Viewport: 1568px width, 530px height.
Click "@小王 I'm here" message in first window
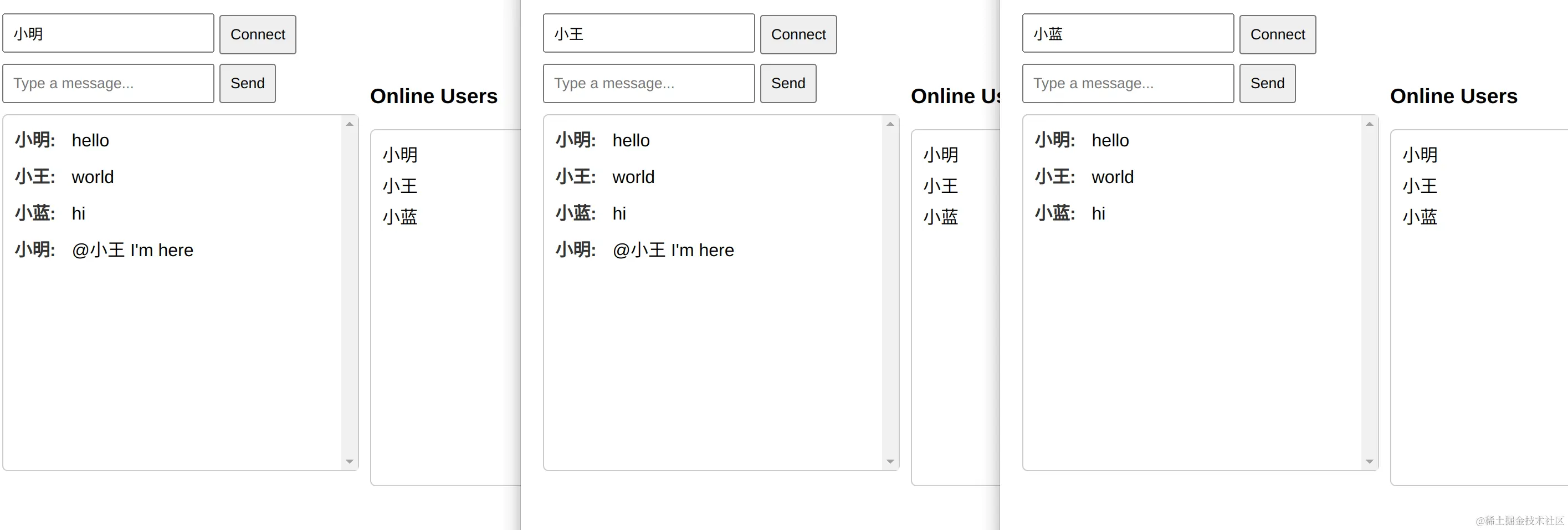tap(132, 250)
